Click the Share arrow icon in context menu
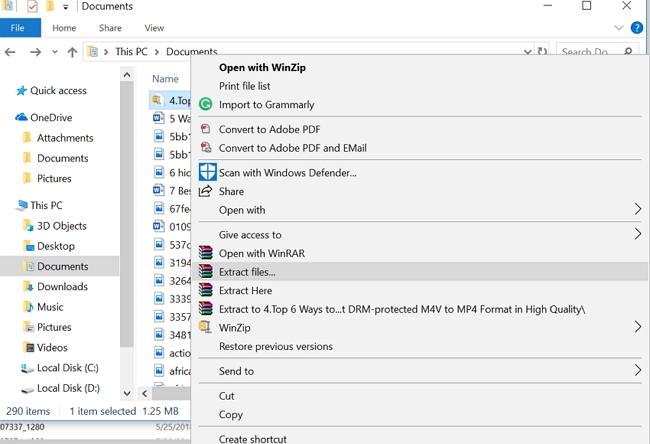The image size is (650, 444). tap(205, 191)
